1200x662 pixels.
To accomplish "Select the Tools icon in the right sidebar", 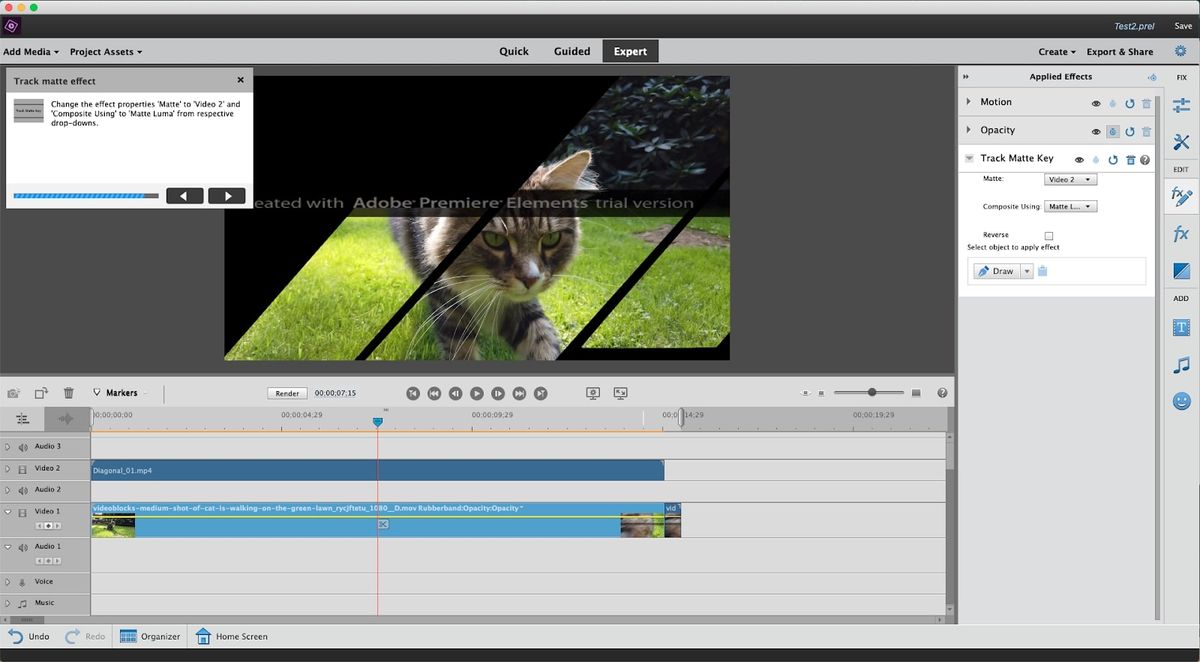I will [x=1180, y=142].
